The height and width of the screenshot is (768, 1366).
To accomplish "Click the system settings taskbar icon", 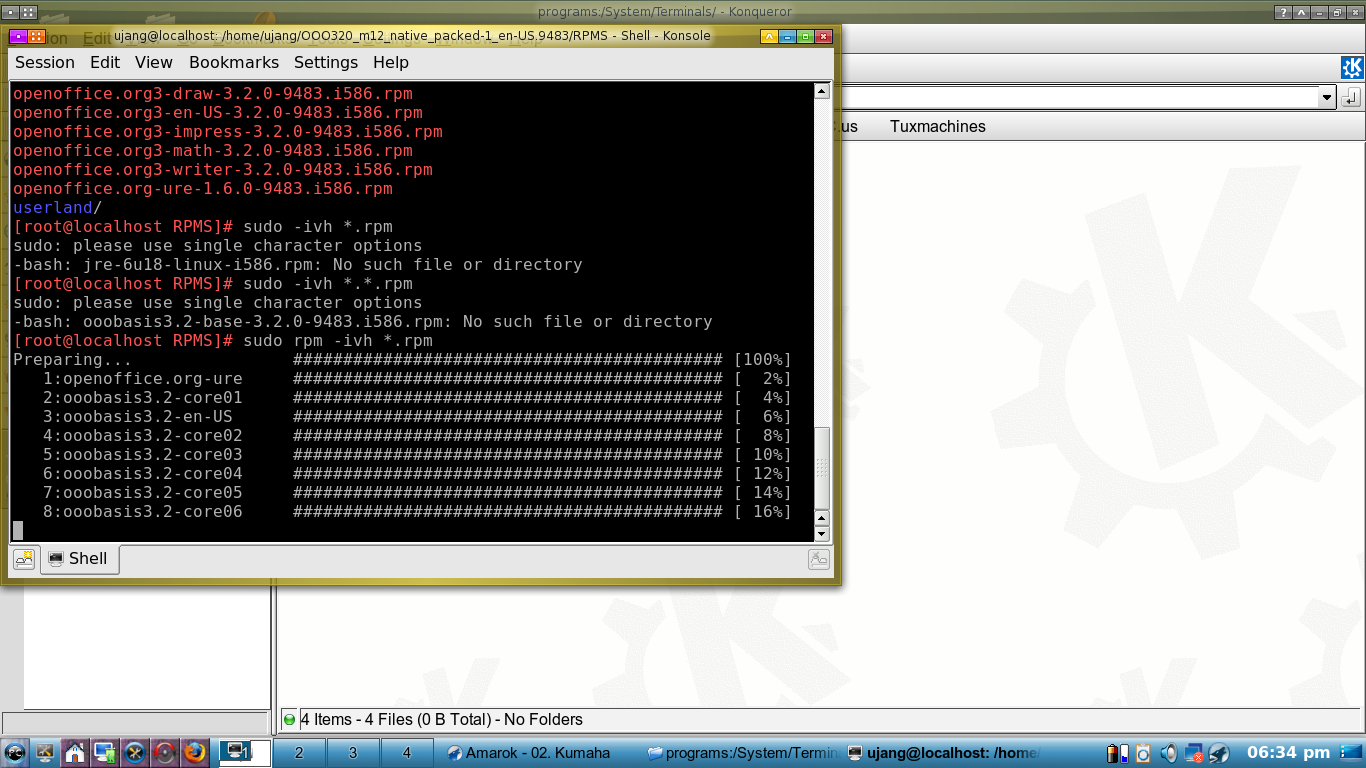I will point(45,752).
